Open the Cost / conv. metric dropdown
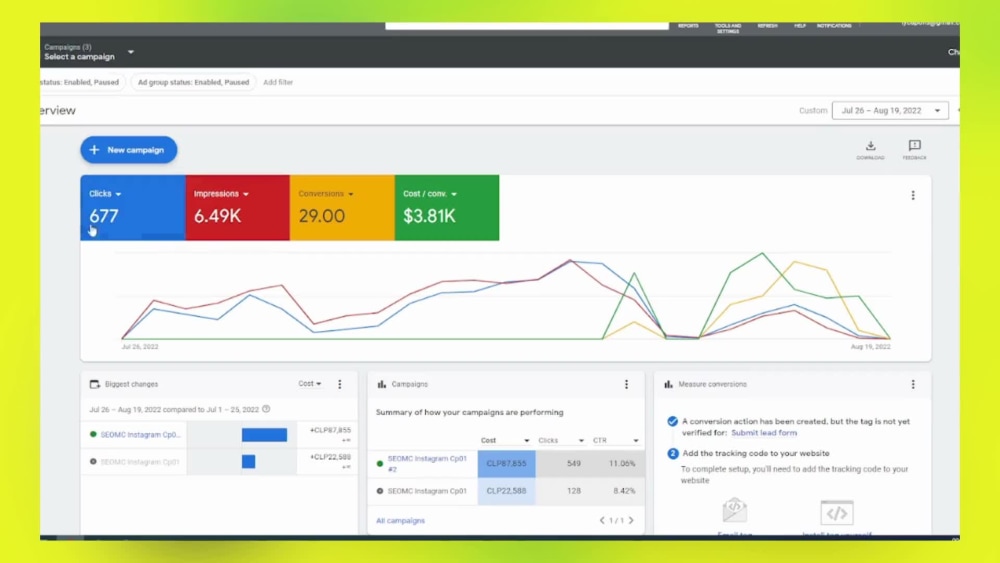The image size is (1000, 563). tap(430, 194)
